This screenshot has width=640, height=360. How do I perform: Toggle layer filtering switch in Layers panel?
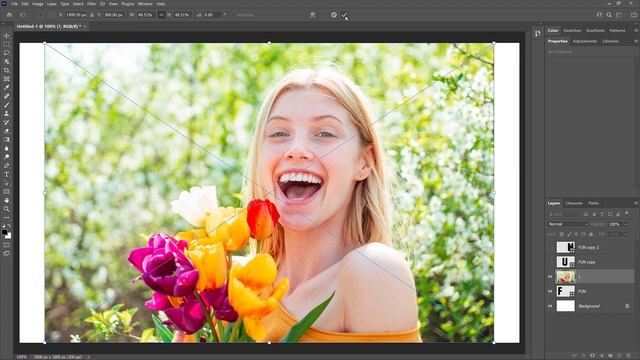[x=627, y=213]
